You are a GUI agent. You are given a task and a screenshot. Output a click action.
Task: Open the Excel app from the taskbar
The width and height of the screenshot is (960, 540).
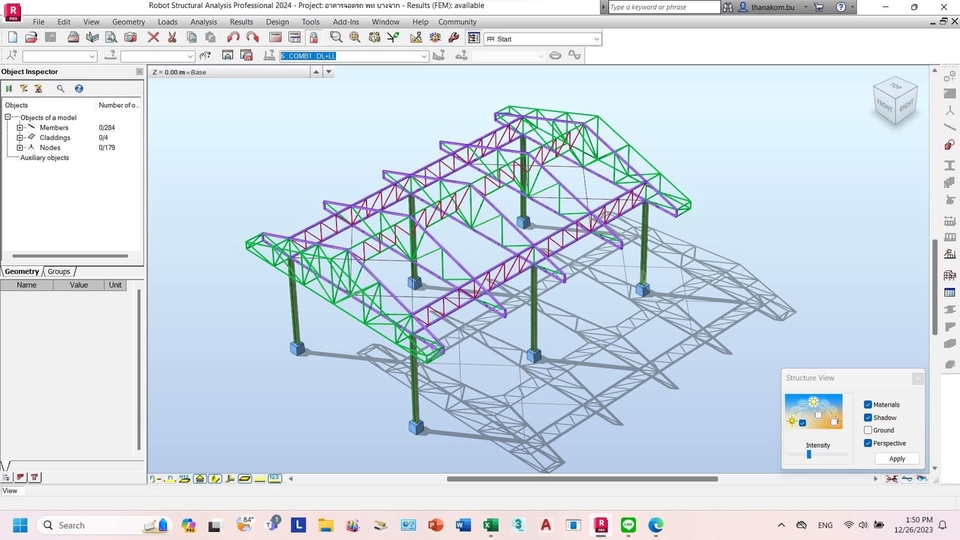pos(491,525)
